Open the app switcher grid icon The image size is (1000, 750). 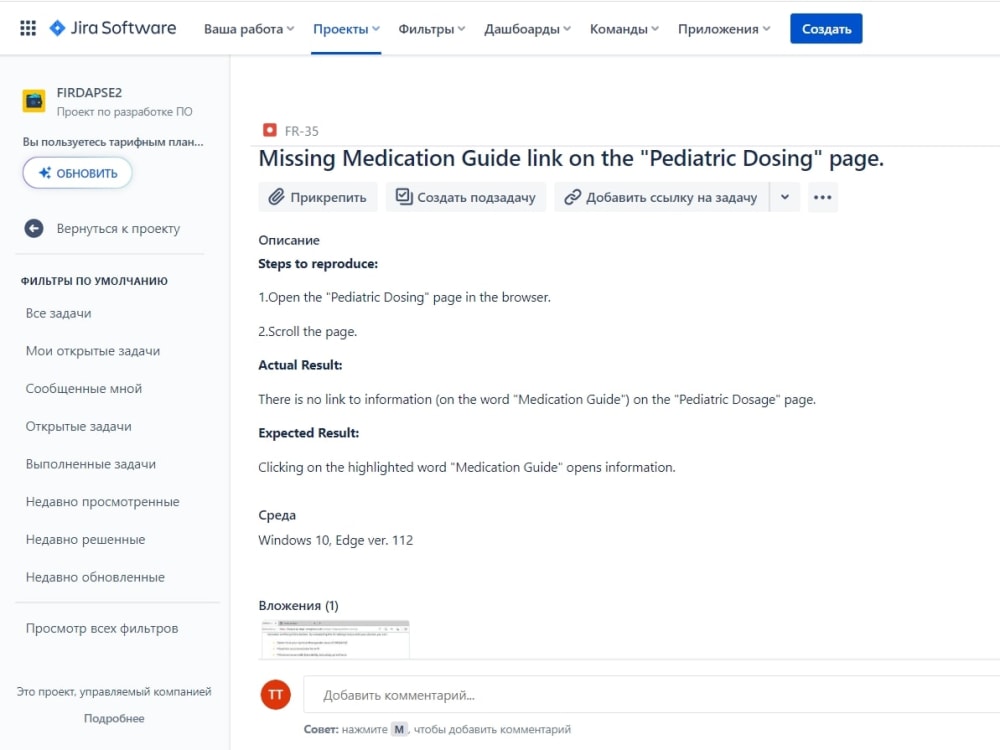(x=28, y=28)
